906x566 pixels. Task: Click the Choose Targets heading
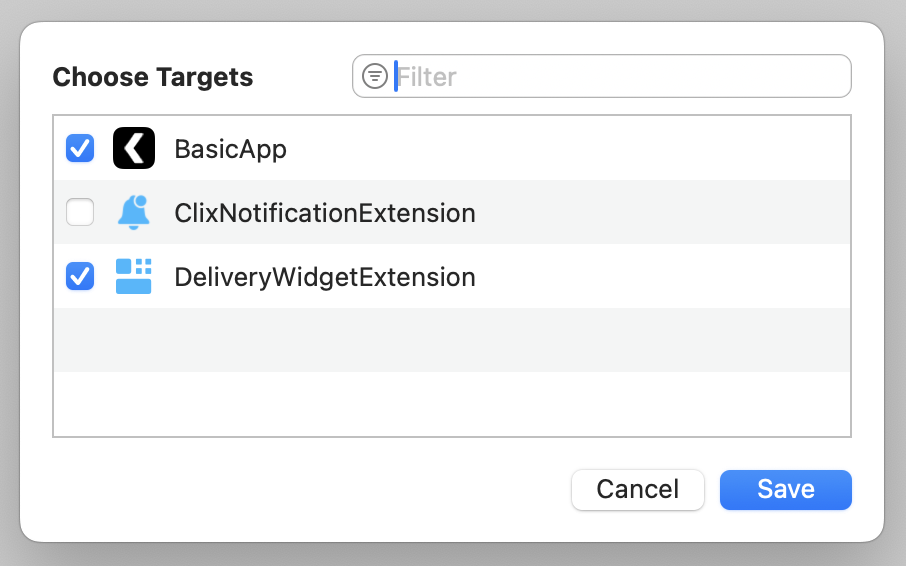coord(152,77)
